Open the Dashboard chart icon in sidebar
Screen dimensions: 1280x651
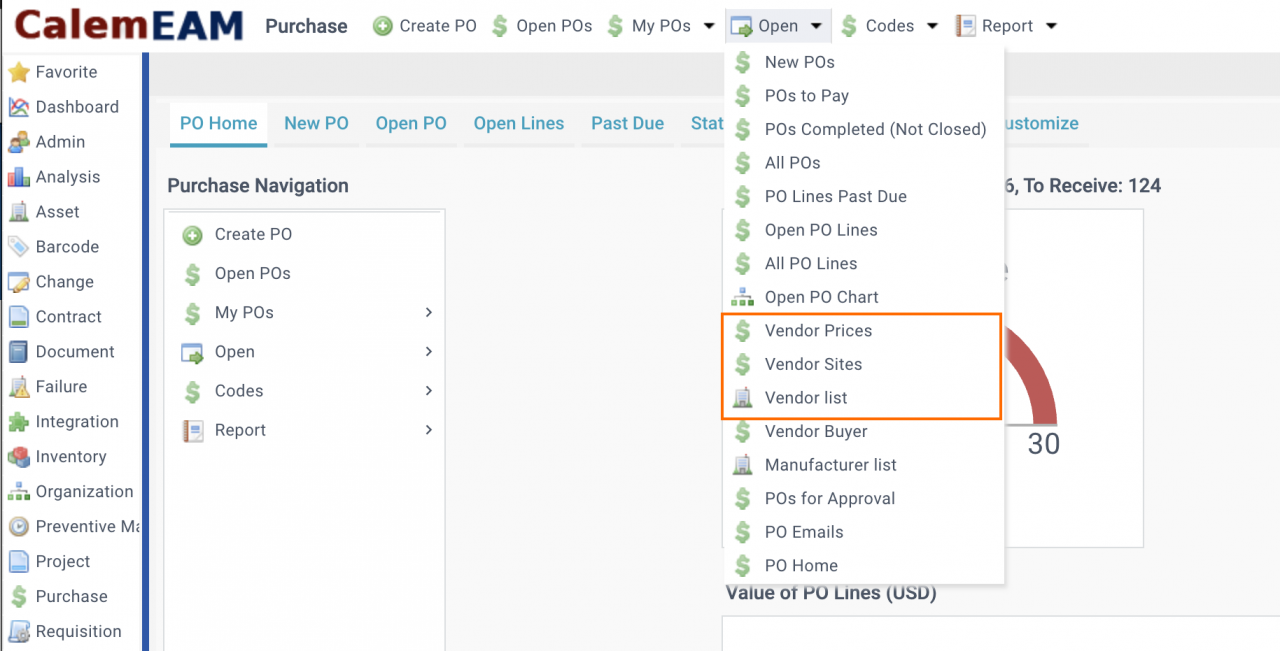pyautogui.click(x=18, y=107)
